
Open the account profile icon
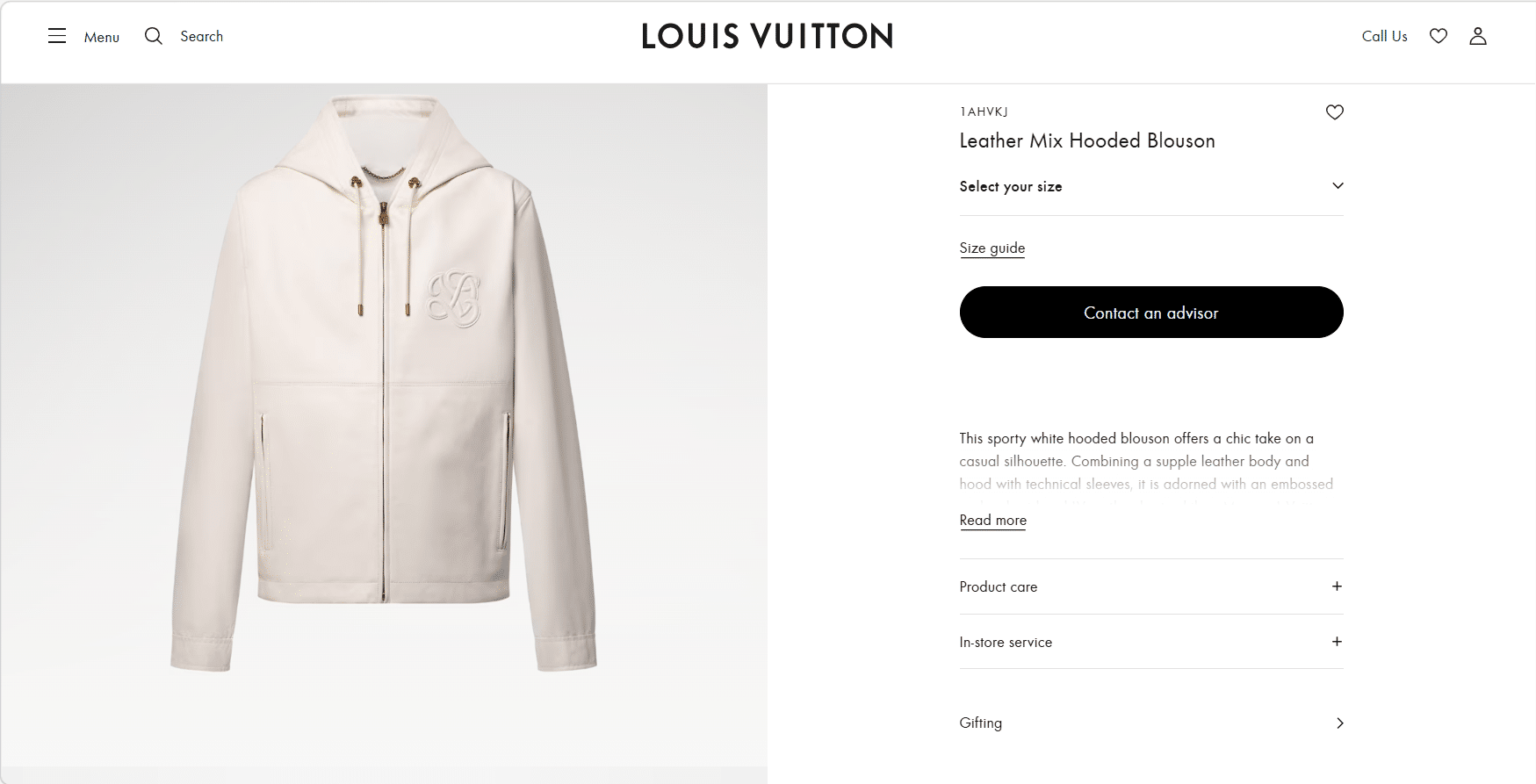click(x=1478, y=36)
